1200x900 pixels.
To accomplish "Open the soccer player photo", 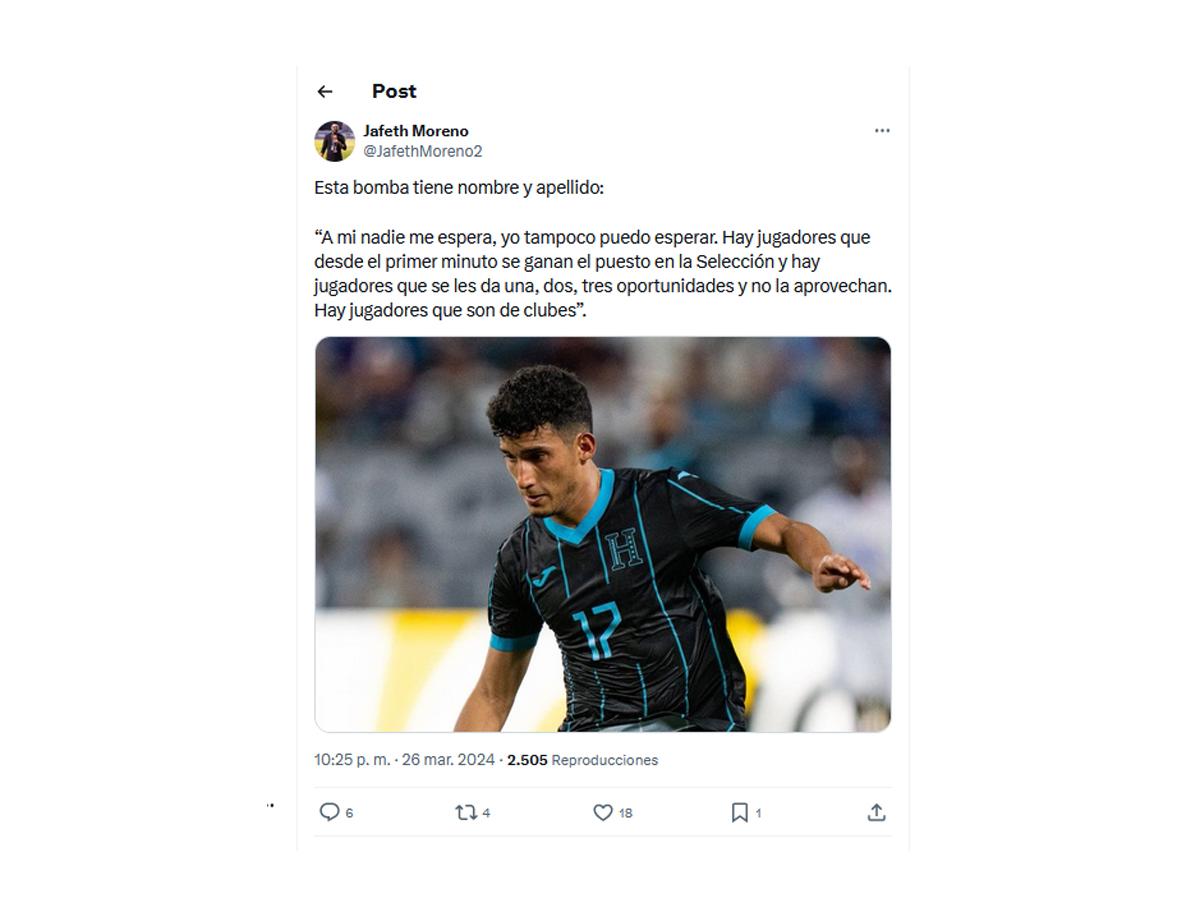I will pos(600,535).
